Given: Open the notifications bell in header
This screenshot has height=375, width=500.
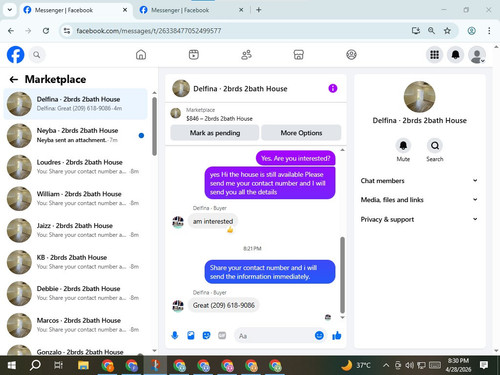Looking at the screenshot, I should tap(455, 55).
